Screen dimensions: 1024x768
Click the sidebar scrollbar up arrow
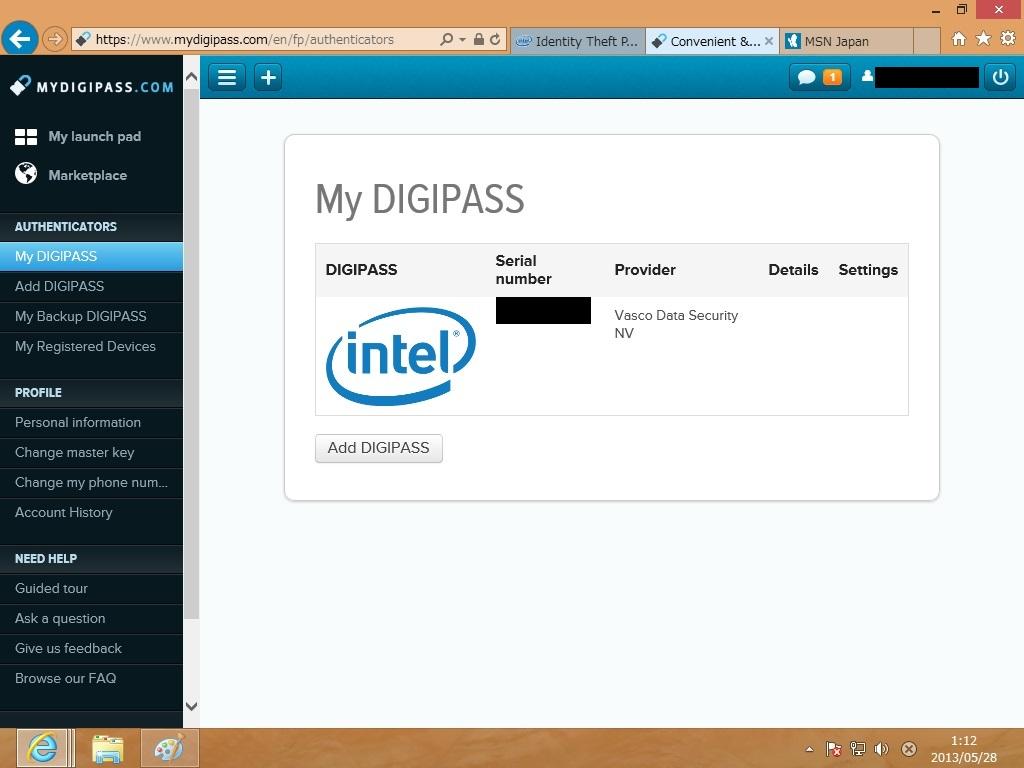pos(191,76)
